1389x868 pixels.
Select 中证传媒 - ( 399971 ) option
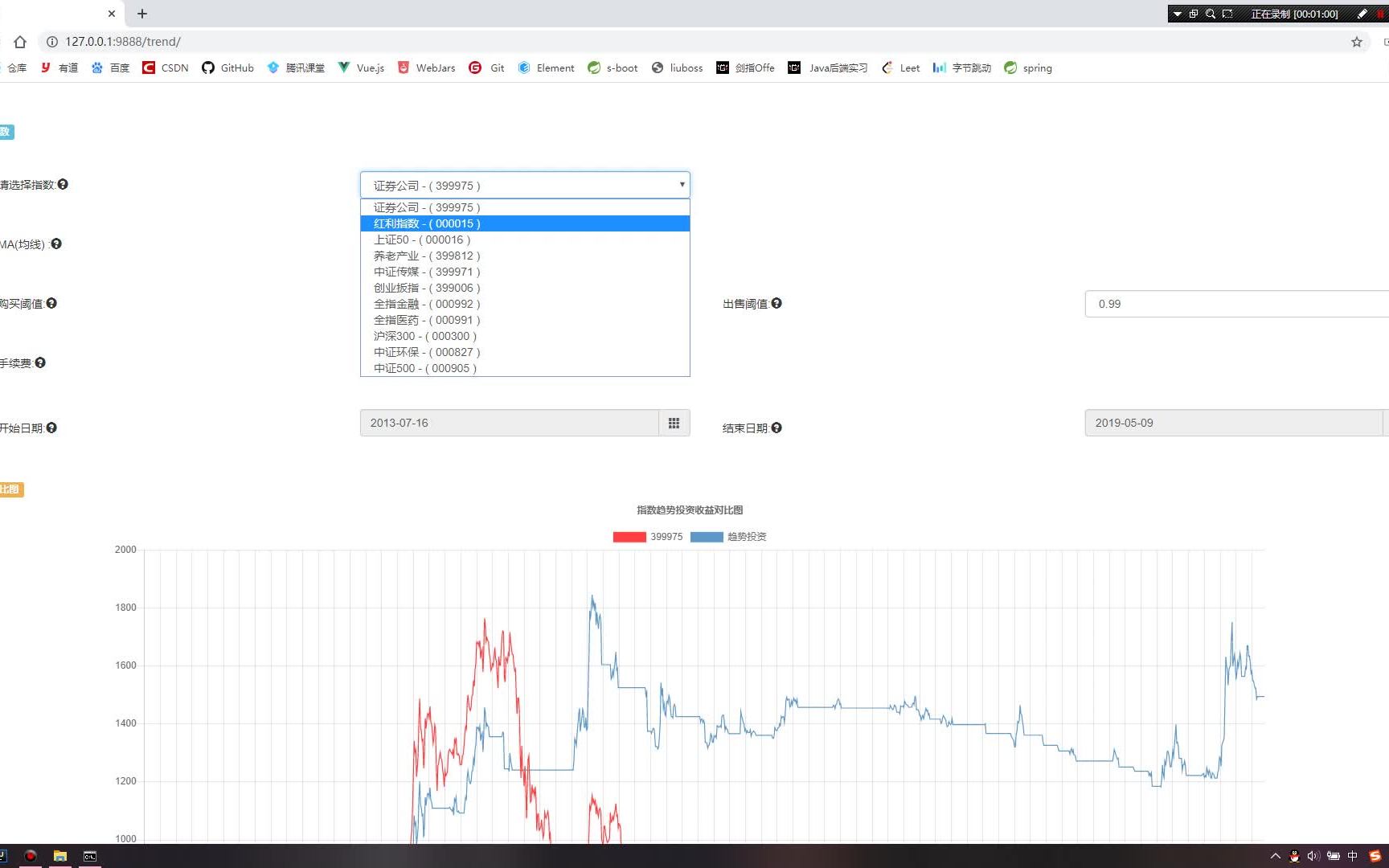pos(525,272)
